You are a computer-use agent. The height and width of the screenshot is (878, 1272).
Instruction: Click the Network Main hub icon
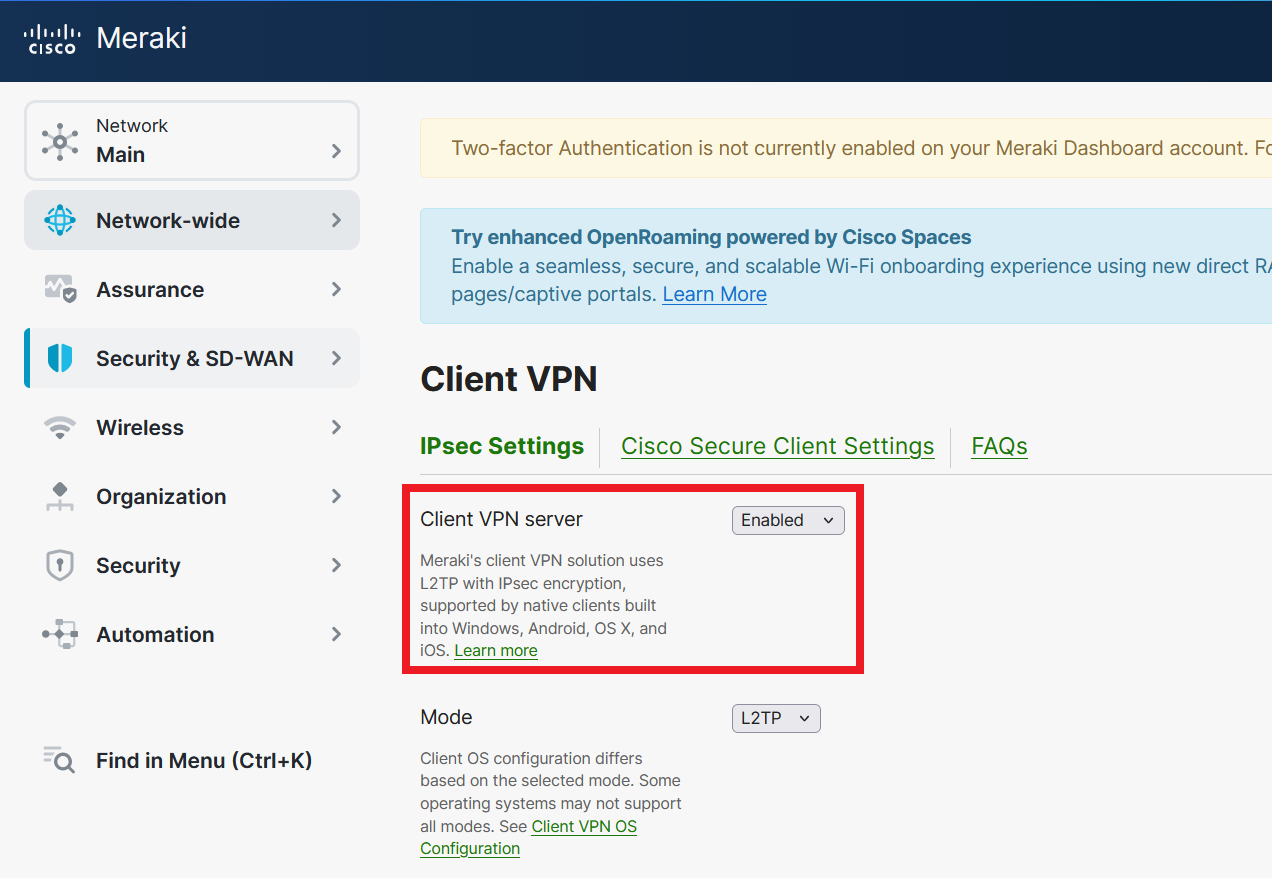point(60,141)
